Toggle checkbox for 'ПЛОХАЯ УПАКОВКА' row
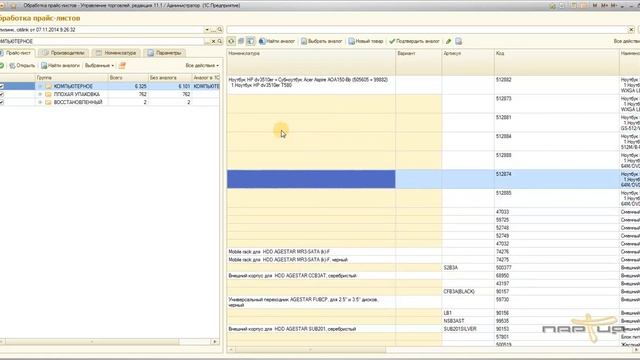The image size is (640, 360). coord(2,94)
